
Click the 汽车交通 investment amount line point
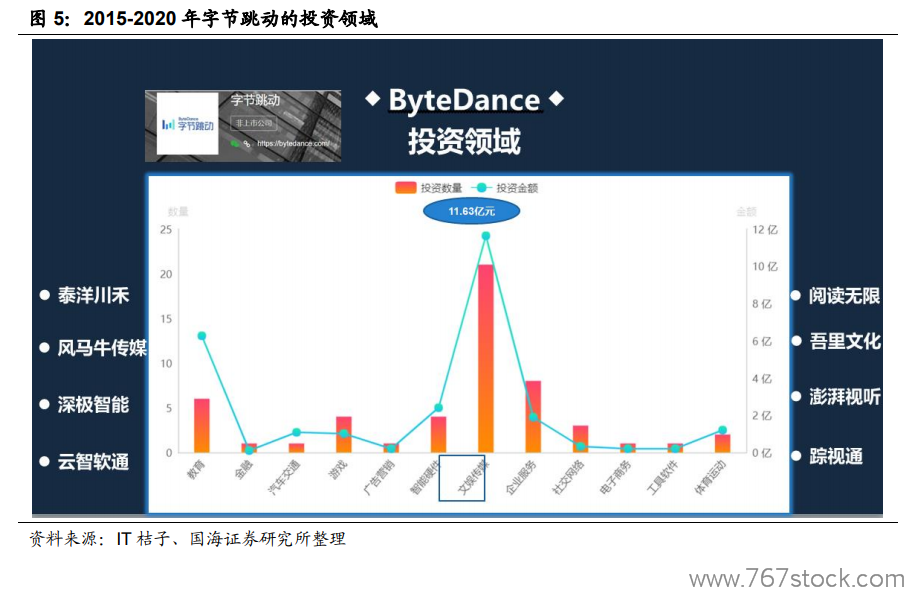click(x=296, y=432)
